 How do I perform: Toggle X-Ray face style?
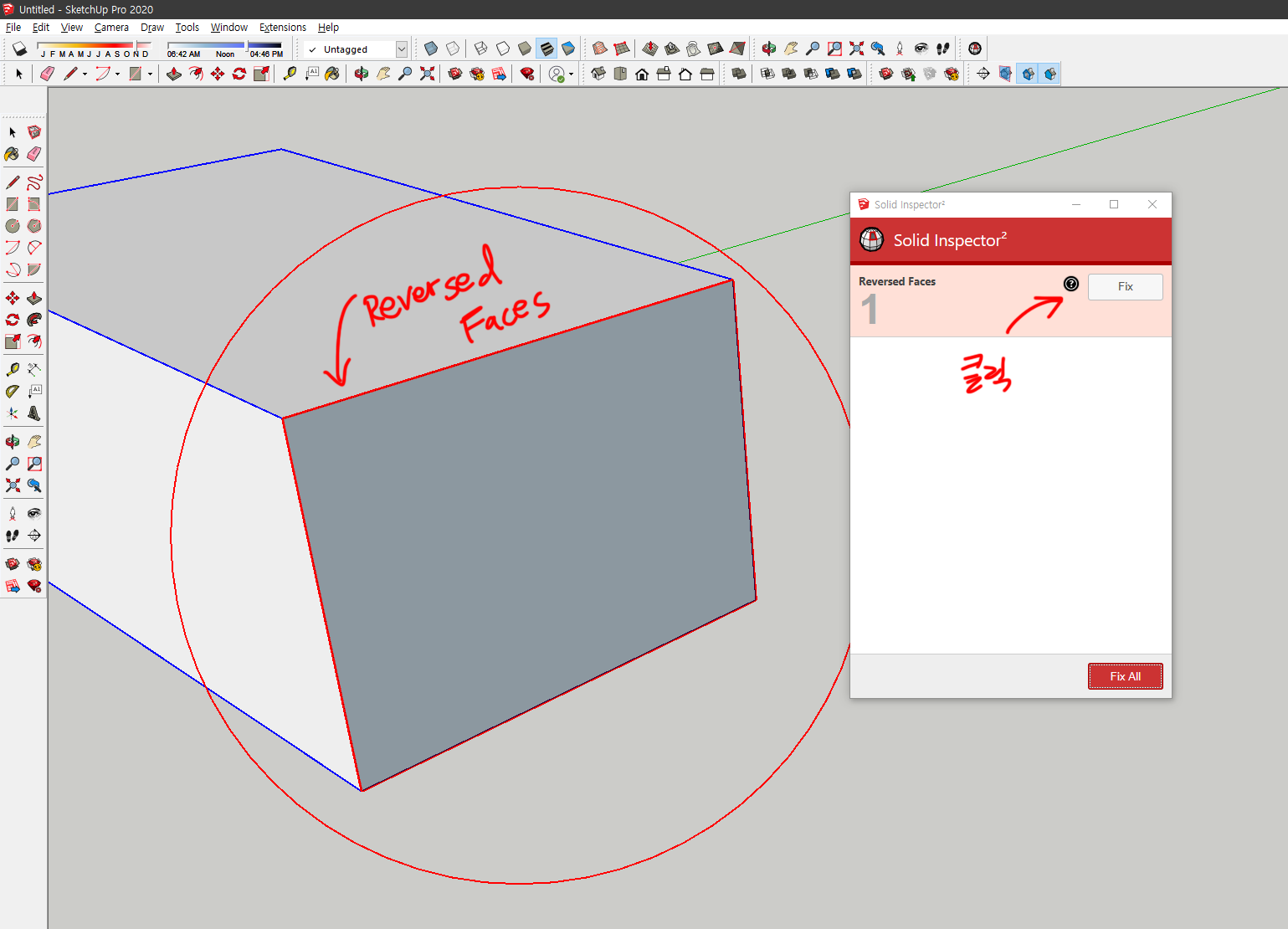click(x=431, y=49)
